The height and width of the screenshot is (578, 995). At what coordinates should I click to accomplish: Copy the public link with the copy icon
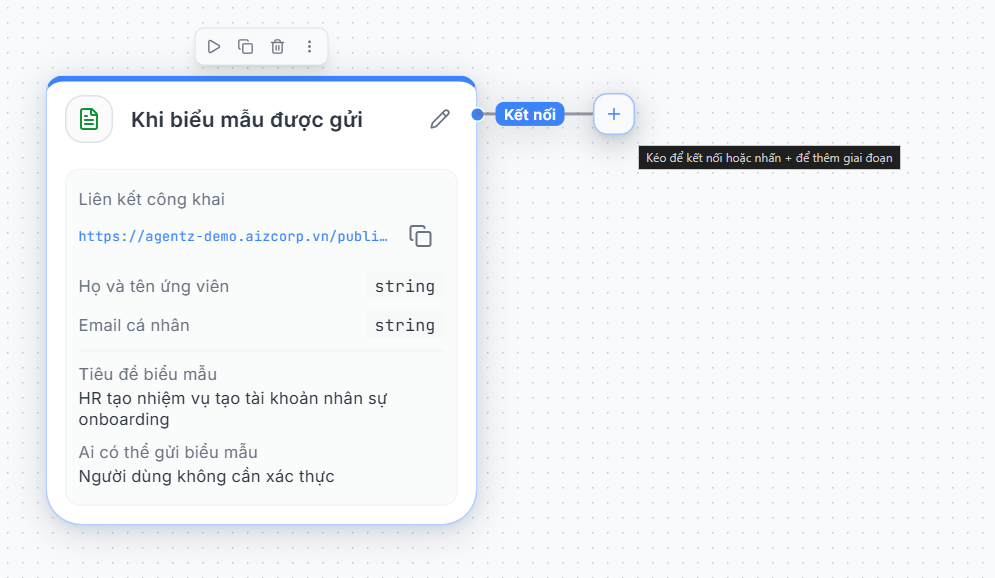[420, 236]
